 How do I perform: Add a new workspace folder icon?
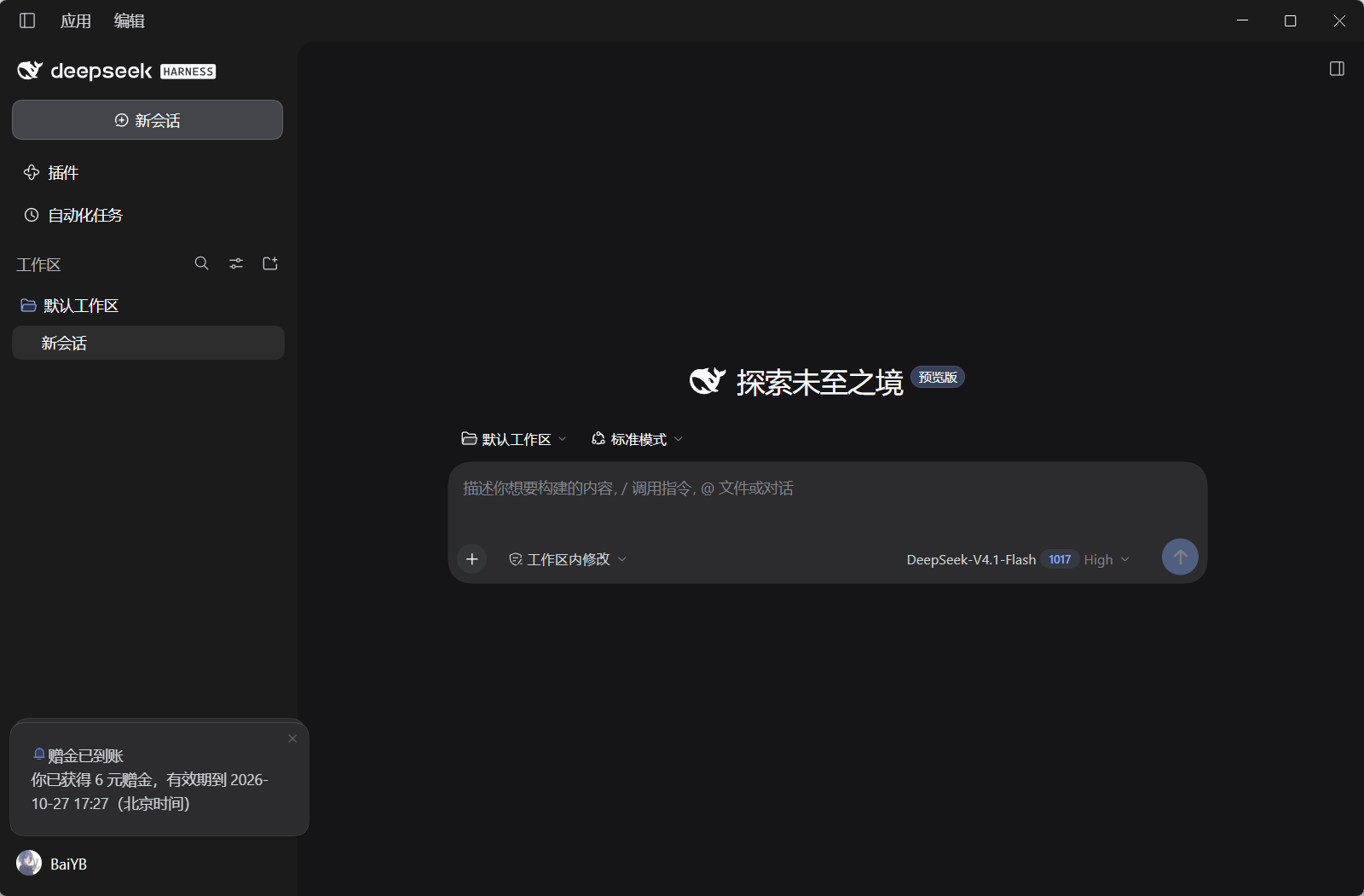pyautogui.click(x=270, y=263)
